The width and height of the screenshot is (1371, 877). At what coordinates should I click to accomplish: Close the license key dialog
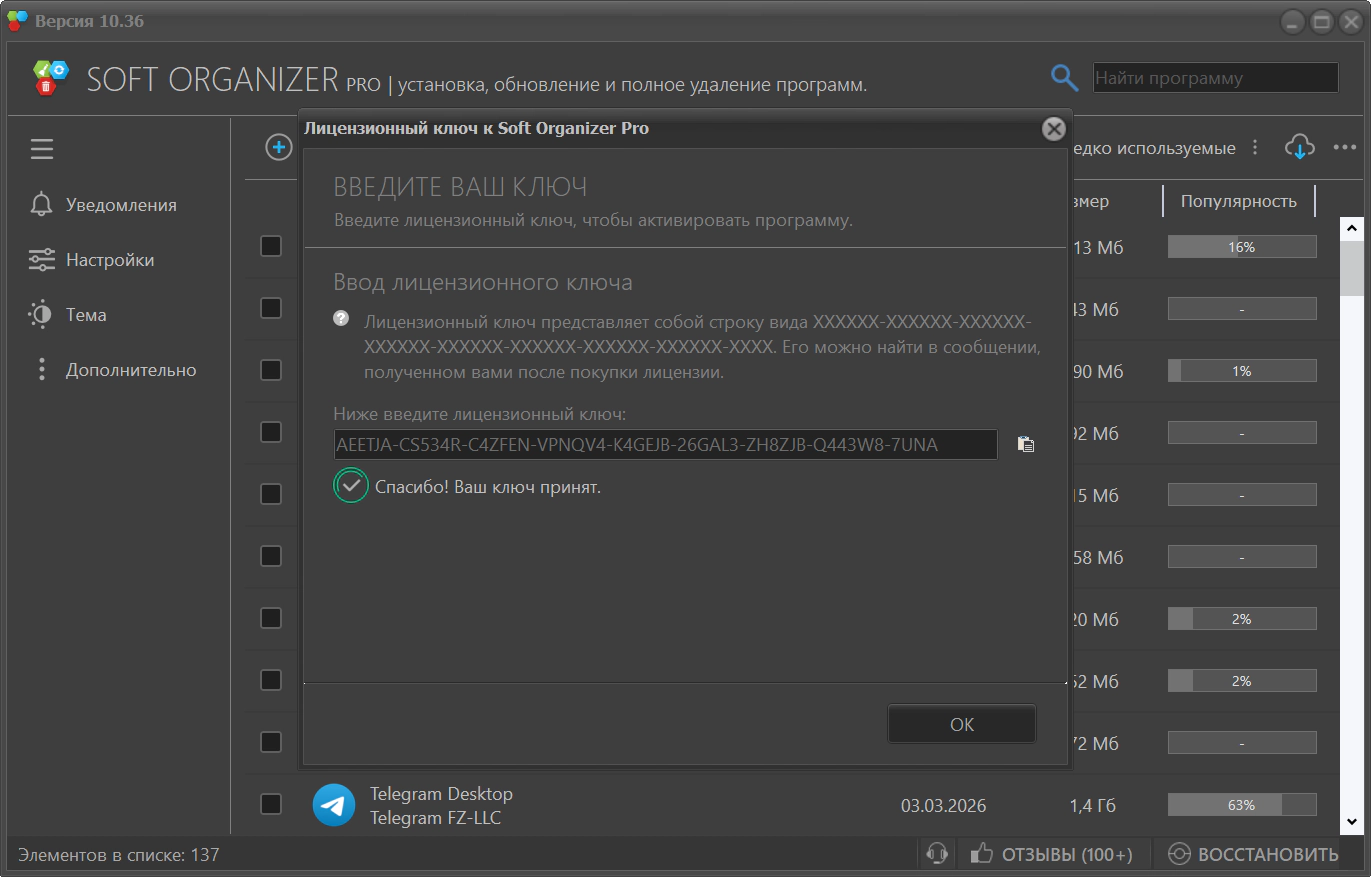pos(1053,129)
